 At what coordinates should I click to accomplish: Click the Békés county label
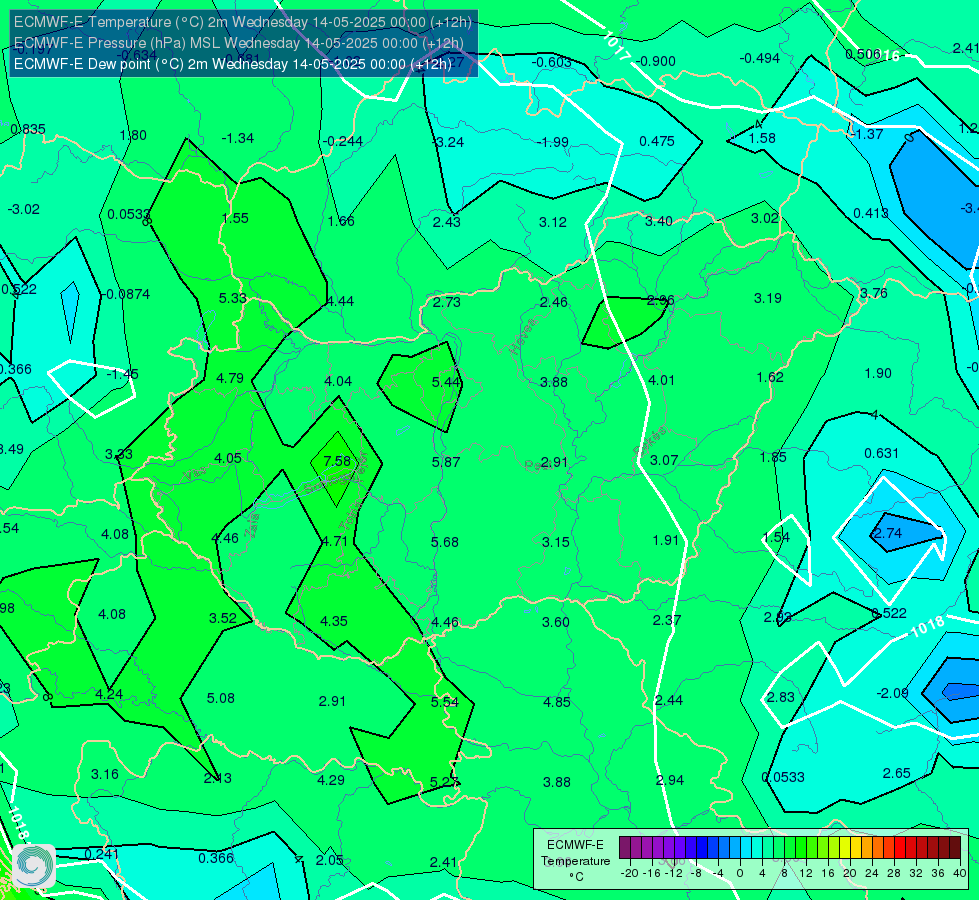tap(650, 442)
